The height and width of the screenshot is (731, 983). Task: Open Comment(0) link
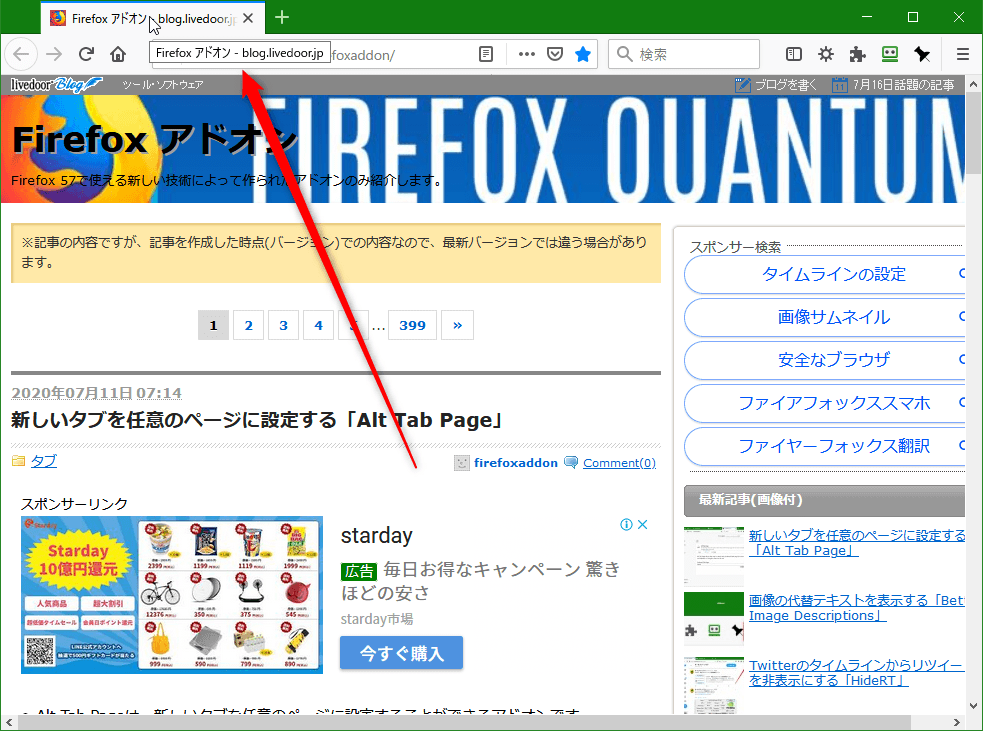click(x=619, y=463)
